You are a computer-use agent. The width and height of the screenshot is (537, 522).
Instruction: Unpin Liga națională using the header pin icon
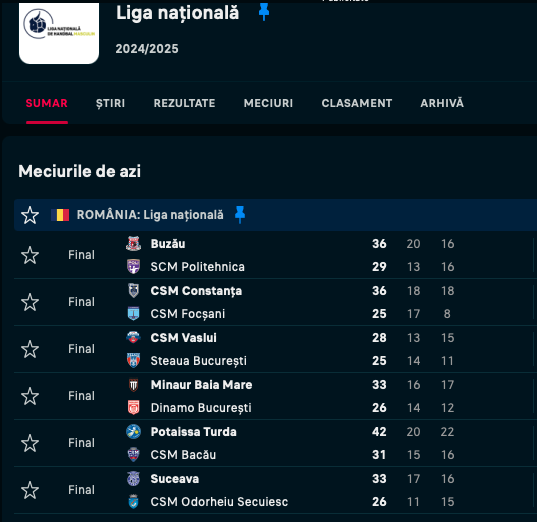click(264, 12)
